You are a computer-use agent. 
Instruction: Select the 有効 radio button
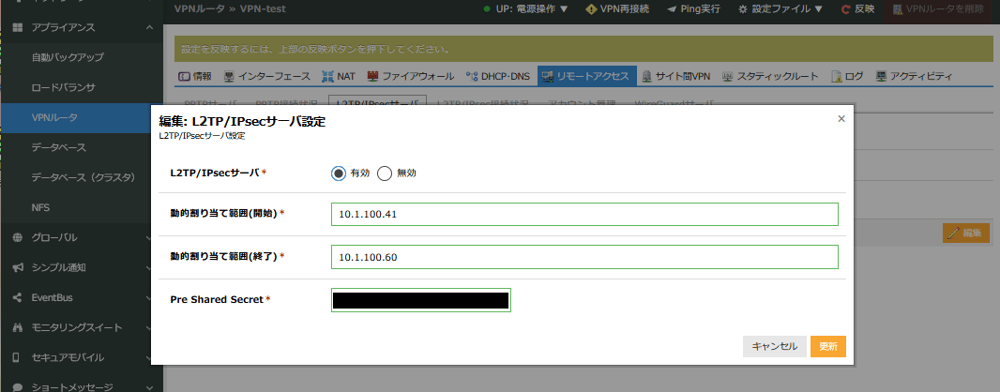338,173
